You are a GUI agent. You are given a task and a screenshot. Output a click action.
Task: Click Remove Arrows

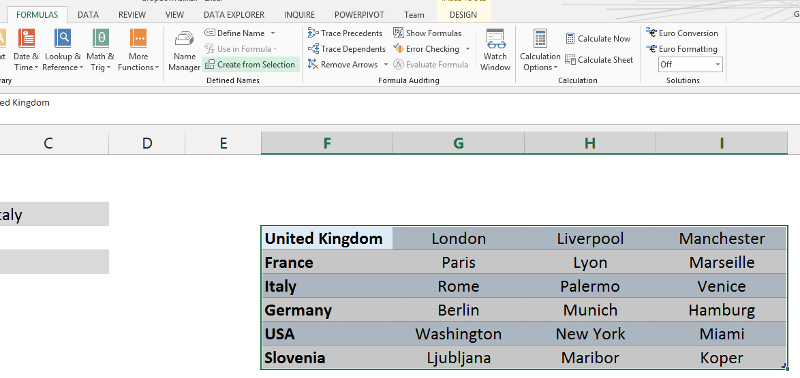[x=343, y=65]
